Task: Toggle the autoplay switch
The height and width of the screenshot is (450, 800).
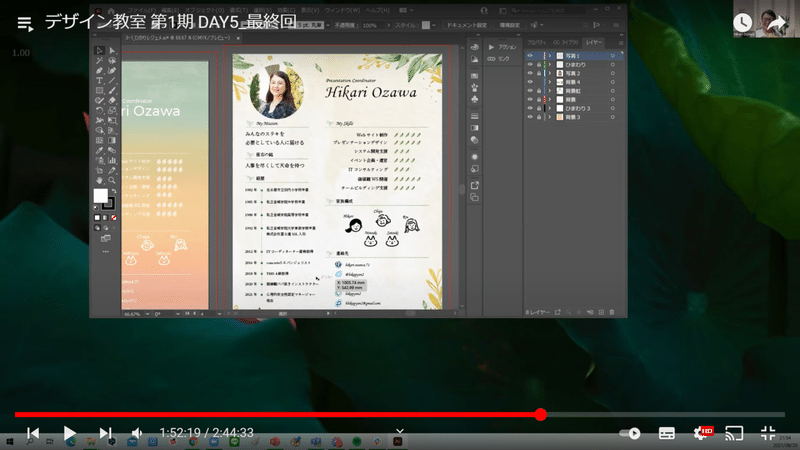Action: click(x=630, y=434)
